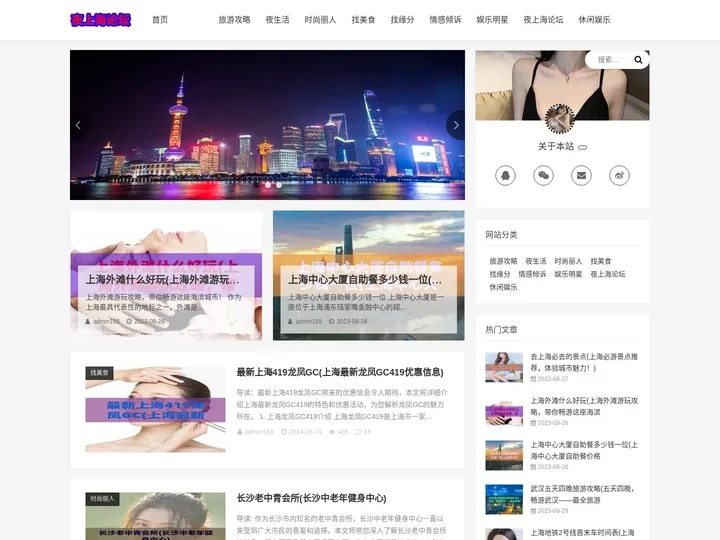Click 找美食 under 网站分类
The width and height of the screenshot is (720, 540).
tap(601, 261)
